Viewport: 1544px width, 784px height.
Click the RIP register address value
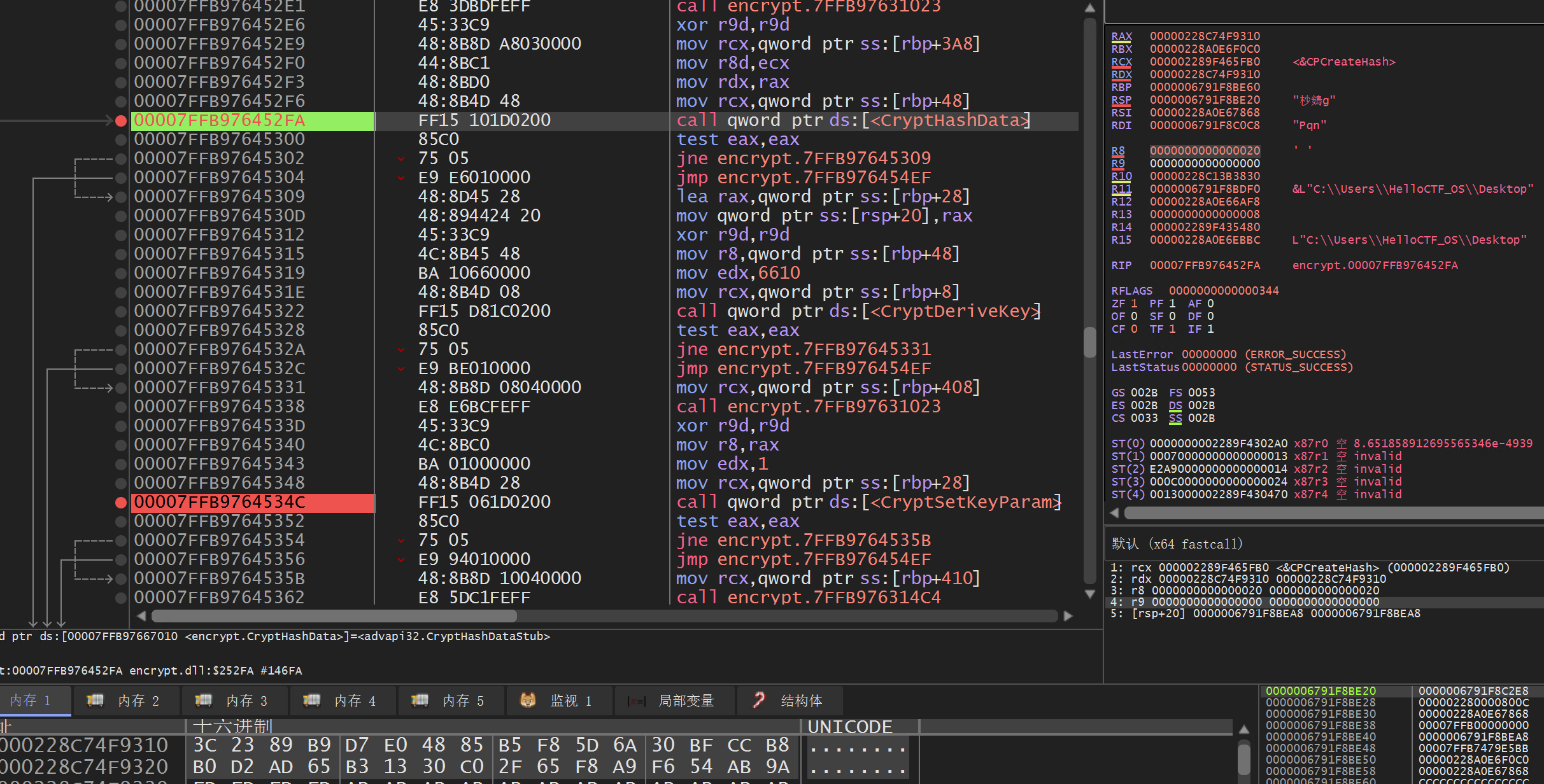point(1204,265)
